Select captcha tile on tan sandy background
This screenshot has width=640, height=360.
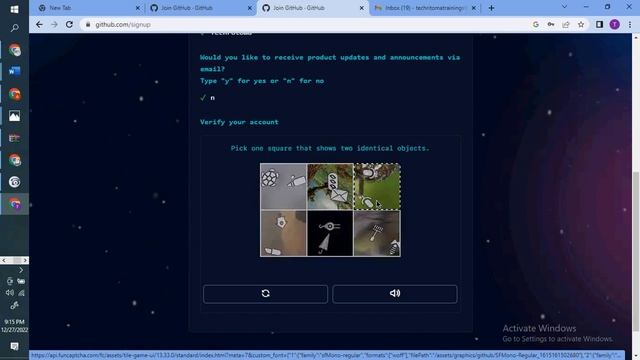tap(283, 233)
